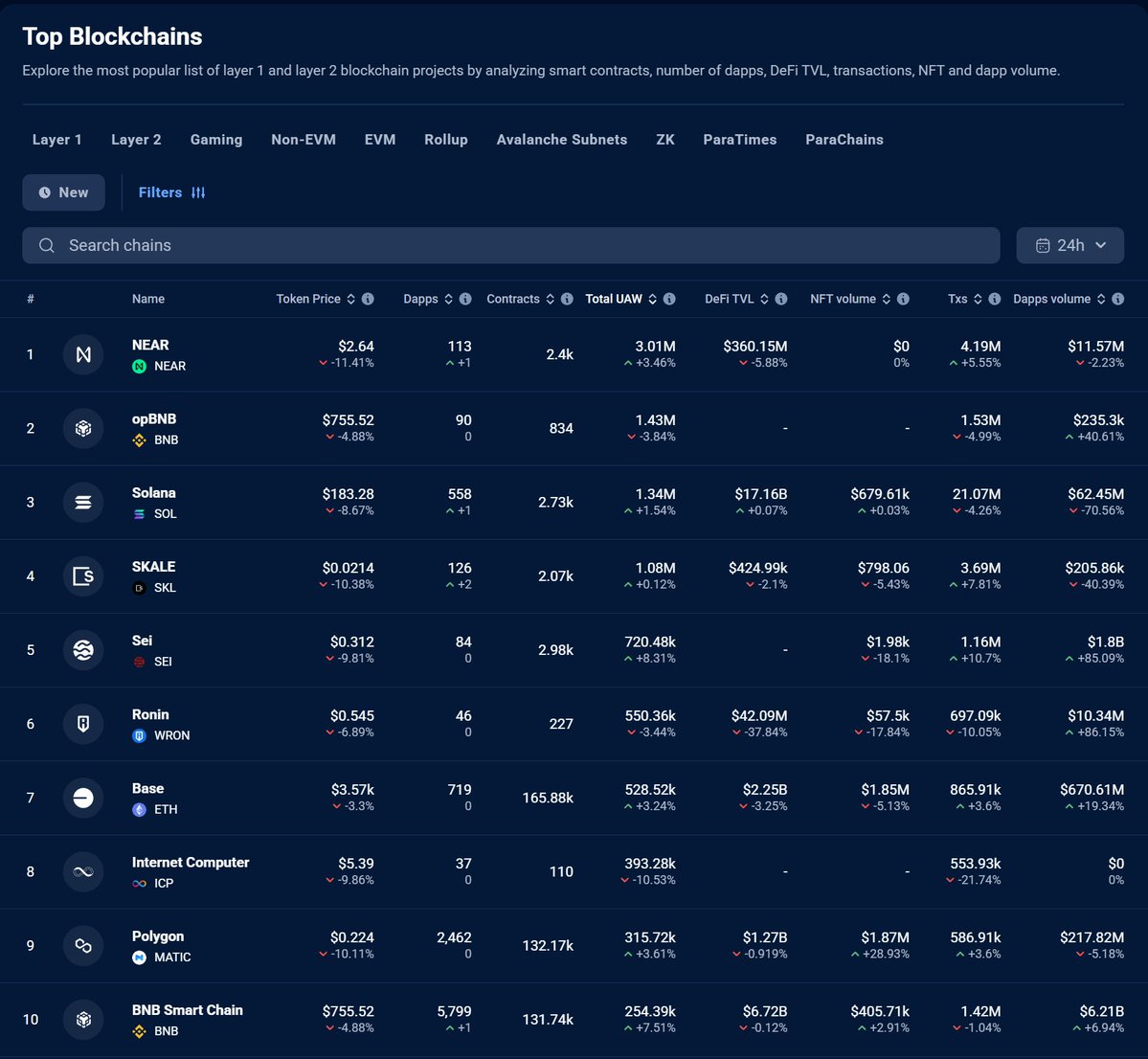
Task: Open the Rollup tab
Action: (446, 139)
